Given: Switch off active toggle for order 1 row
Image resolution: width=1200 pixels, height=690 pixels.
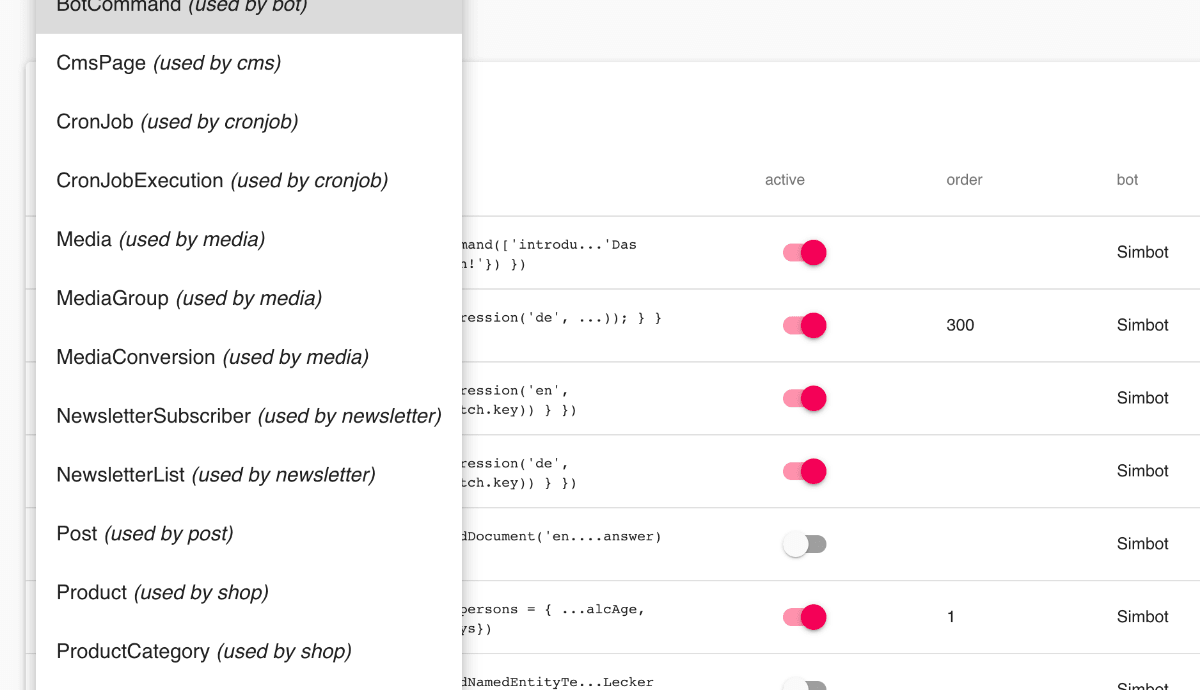Looking at the screenshot, I should 805,617.
